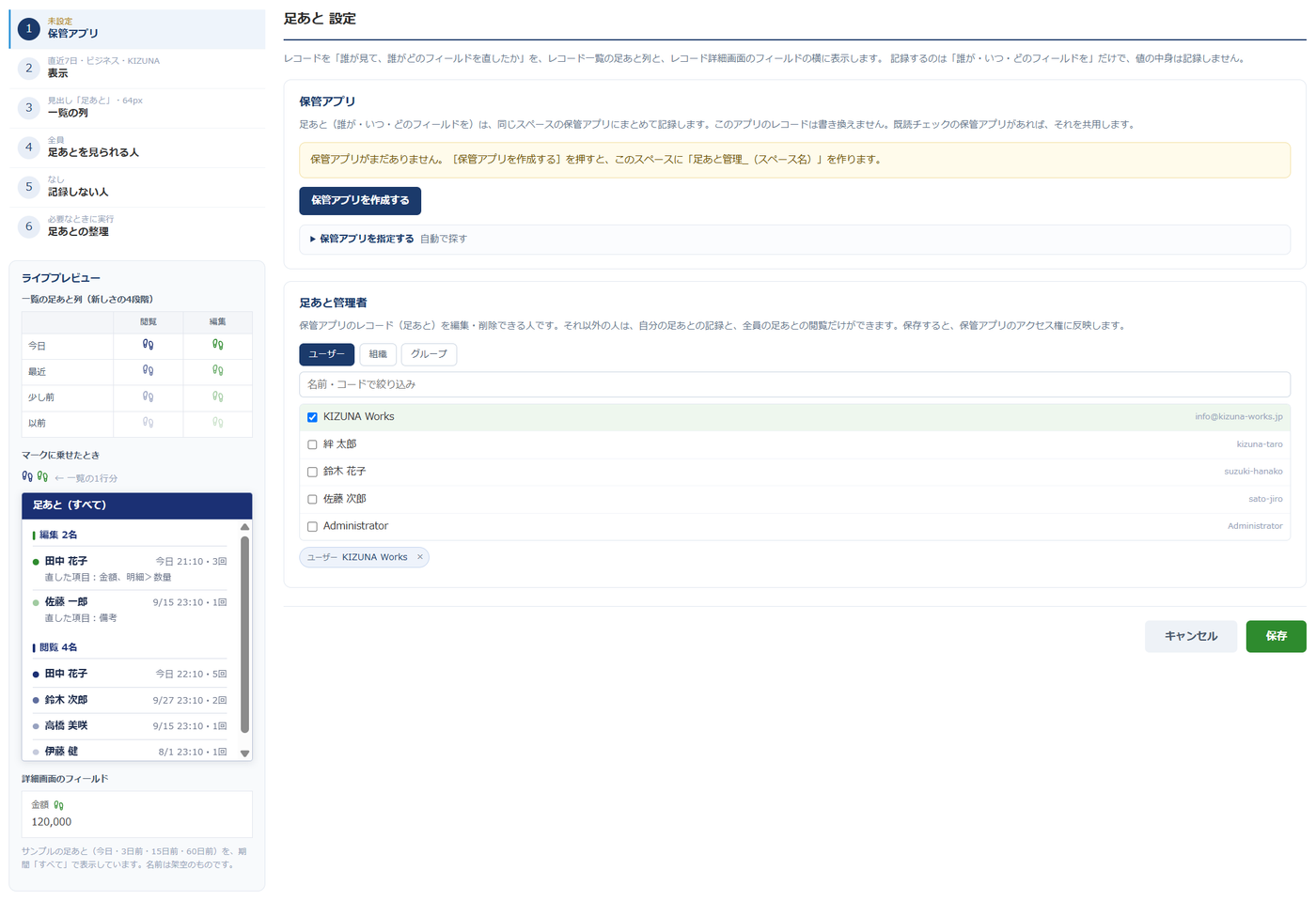Click the green 保存 button
Viewport: 1316px width, 901px height.
pos(1276,636)
